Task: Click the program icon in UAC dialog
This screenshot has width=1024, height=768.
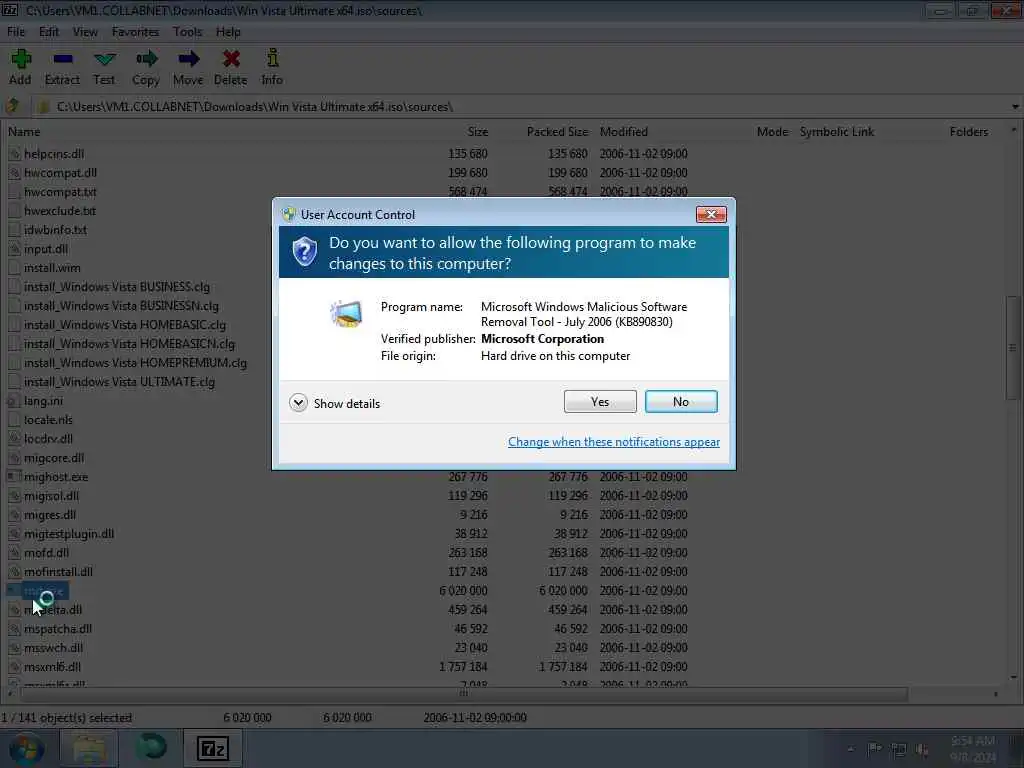Action: point(346,313)
